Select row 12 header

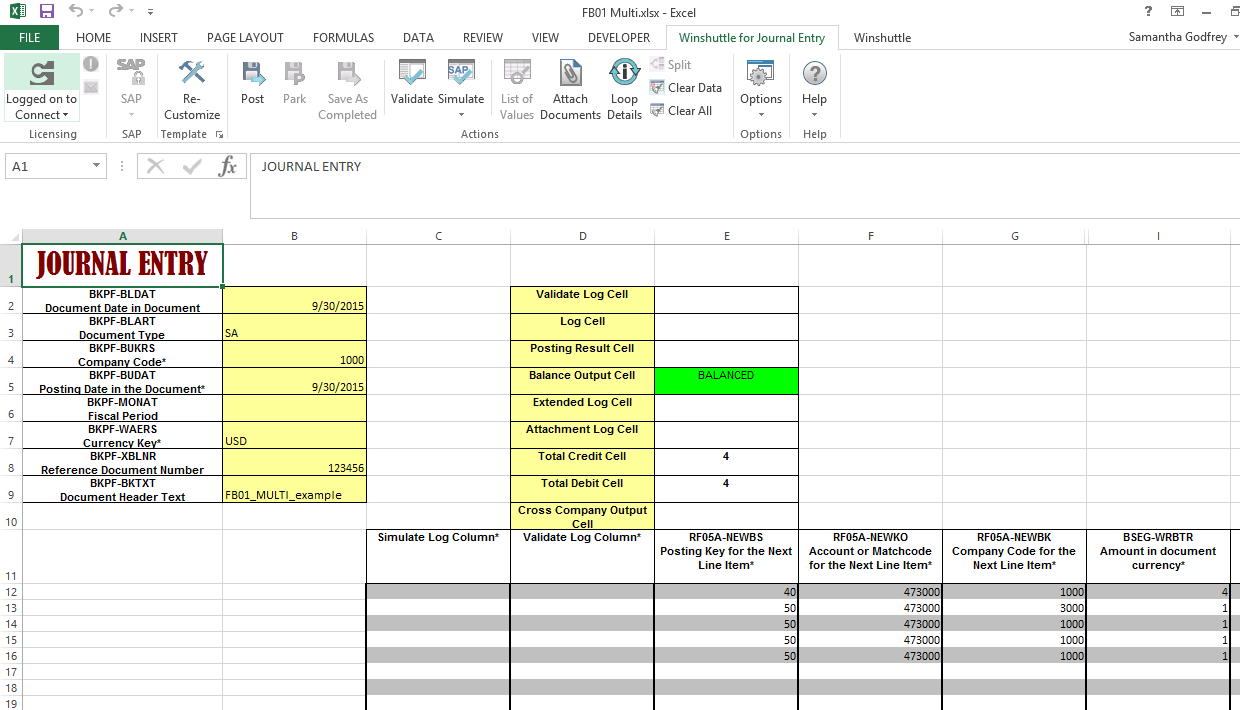(x=11, y=592)
